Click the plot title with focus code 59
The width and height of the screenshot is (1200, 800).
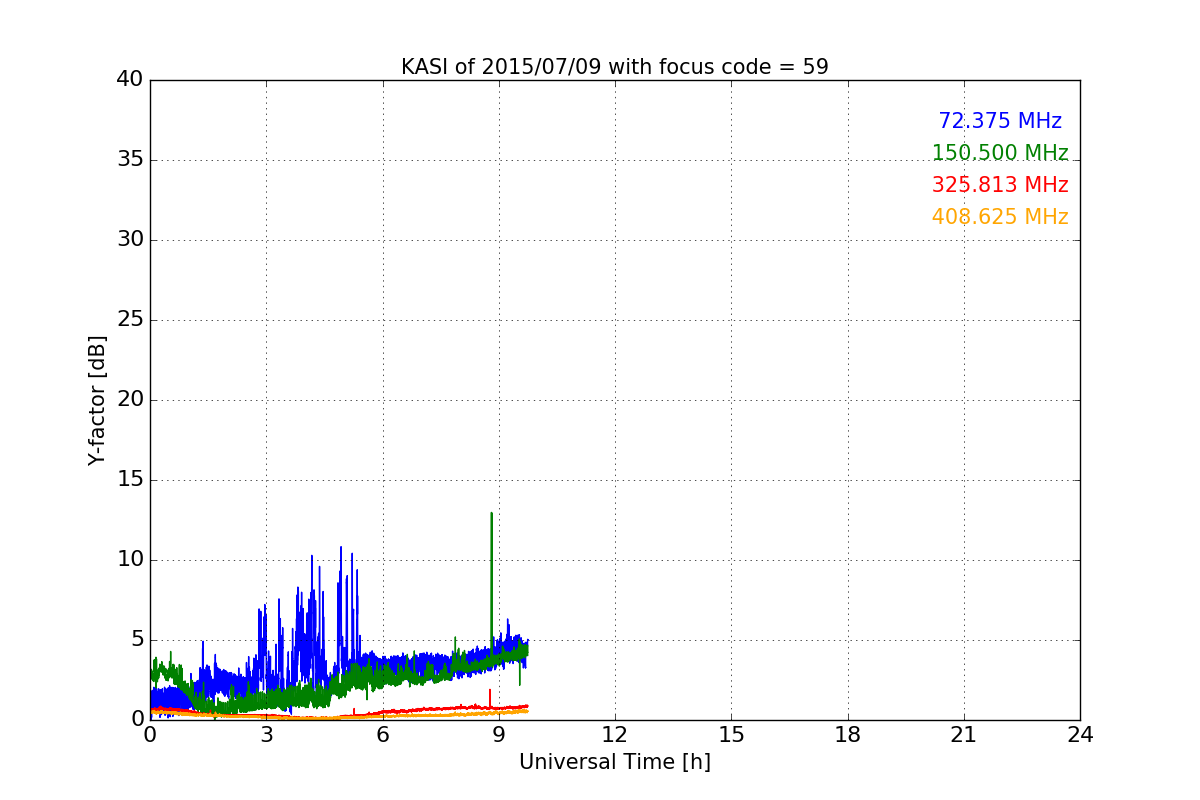point(615,67)
